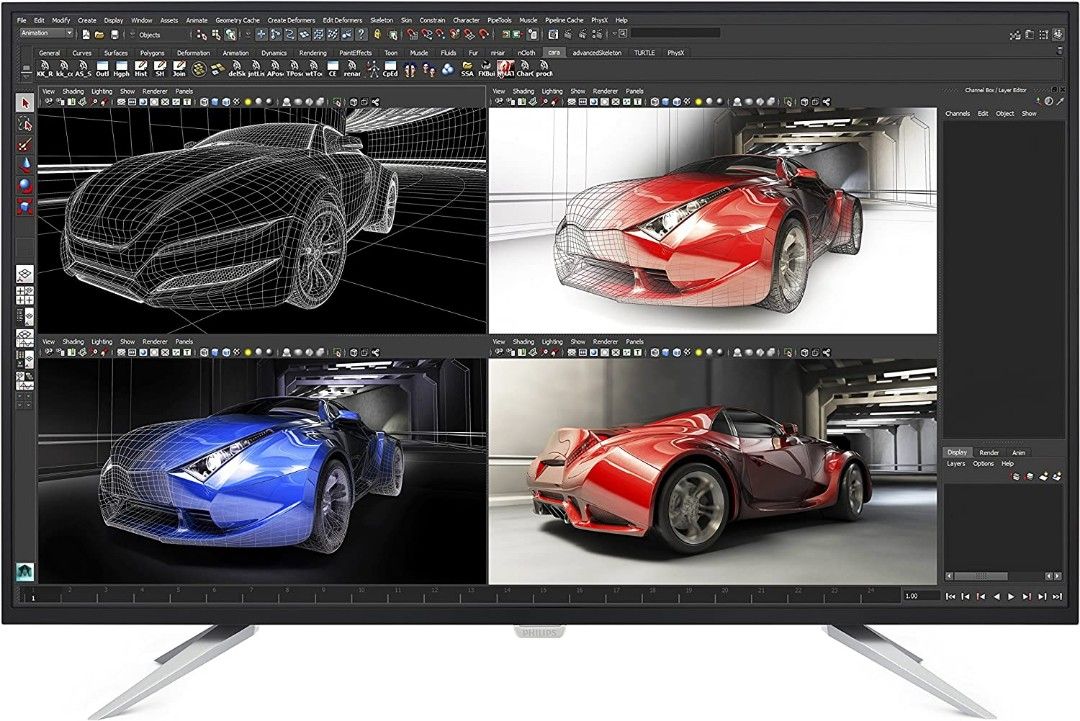Click the Snap to Grids magnet icon
This screenshot has width=1080, height=721.
(412, 34)
